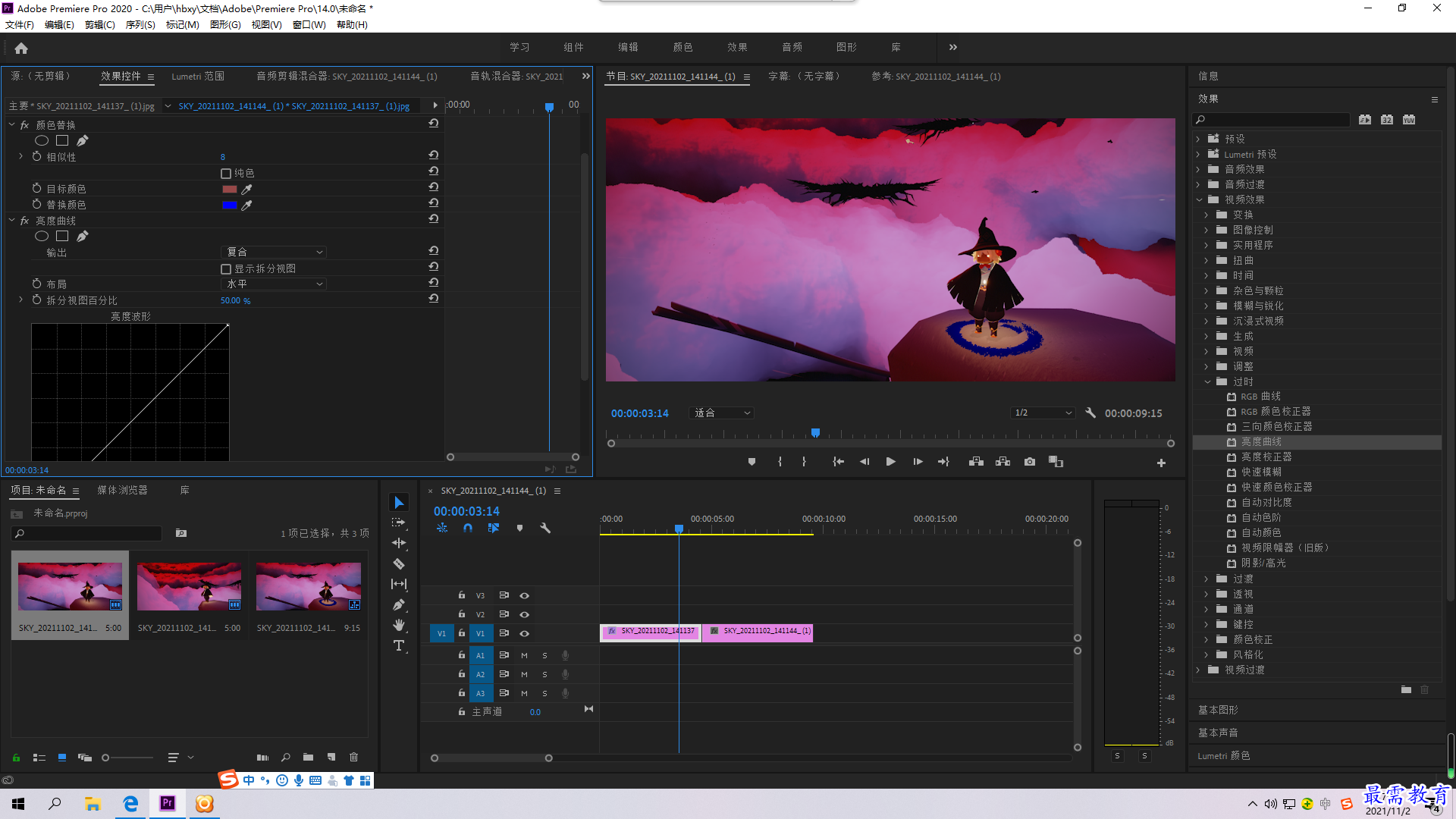Toggle the lock on track V3
The image size is (1456, 819).
pyautogui.click(x=461, y=595)
